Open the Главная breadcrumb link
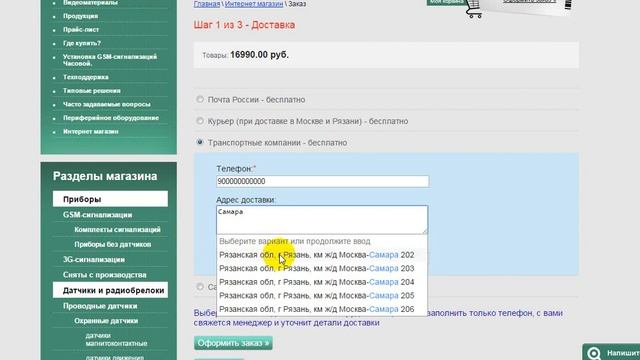Screen dimensions: 640x360 [207, 4]
